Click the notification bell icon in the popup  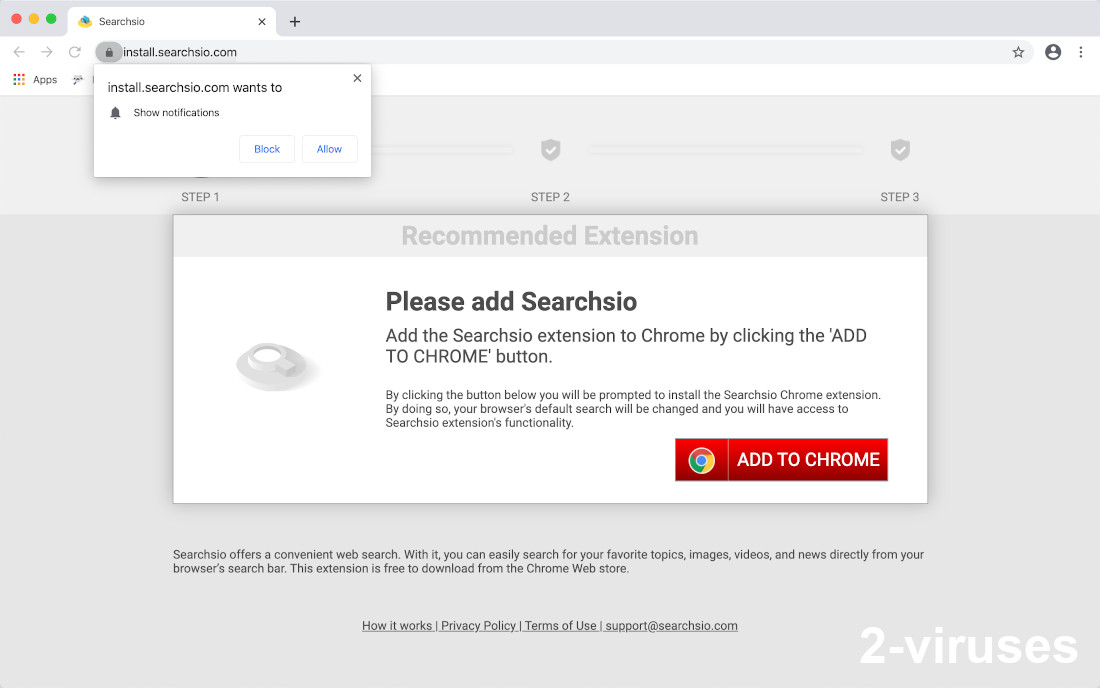[115, 112]
